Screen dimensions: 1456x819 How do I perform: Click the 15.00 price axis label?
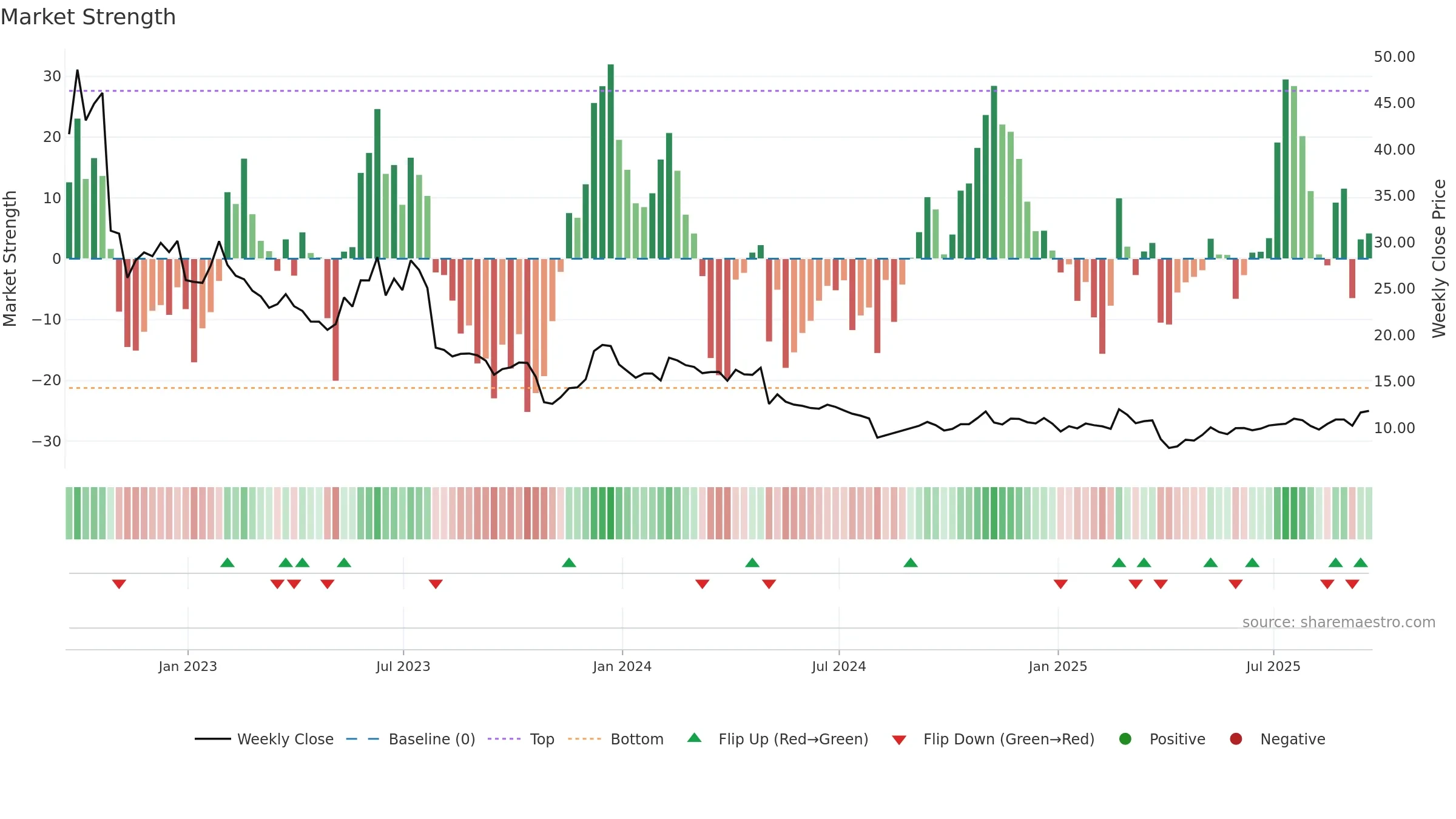(x=1394, y=382)
